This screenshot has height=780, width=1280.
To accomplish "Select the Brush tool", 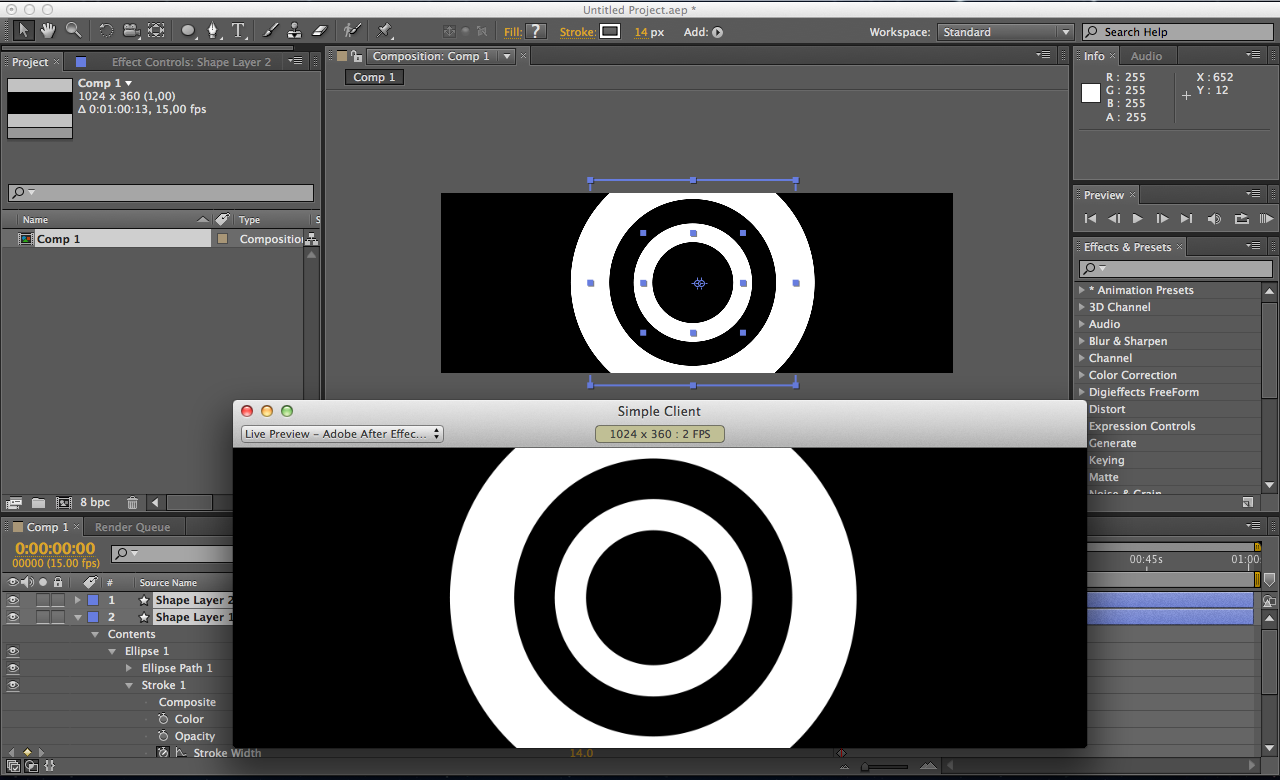I will tap(270, 31).
